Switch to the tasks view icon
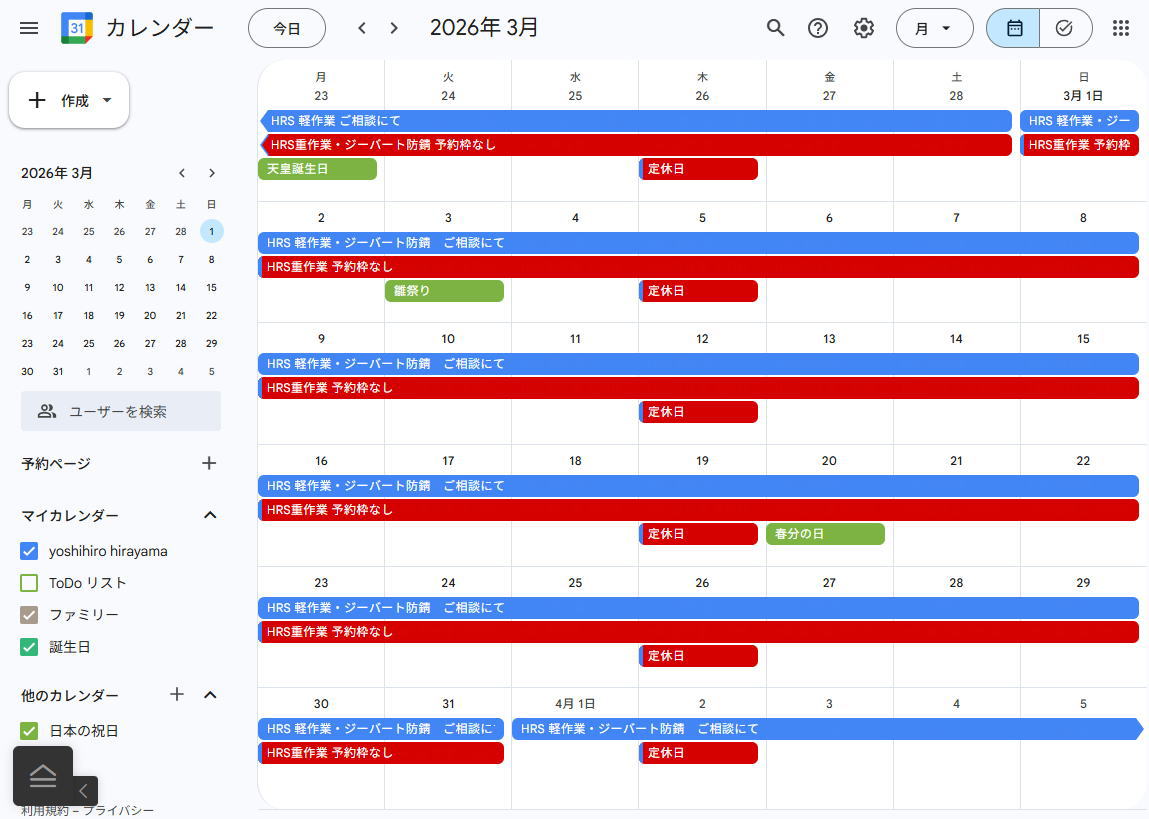1149x819 pixels. coord(1065,28)
